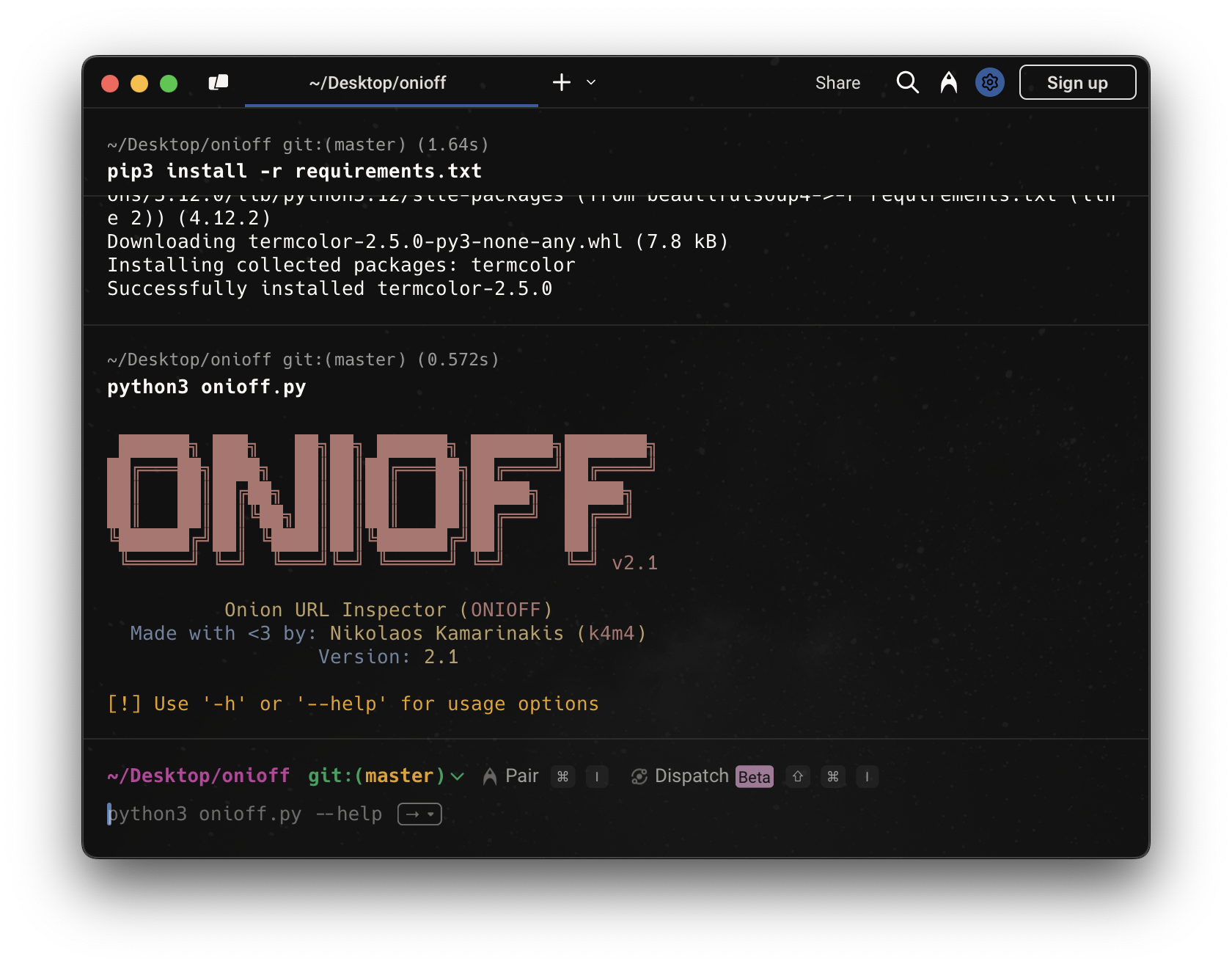Open search with the magnifier icon
The height and width of the screenshot is (967, 1232).
coord(907,82)
